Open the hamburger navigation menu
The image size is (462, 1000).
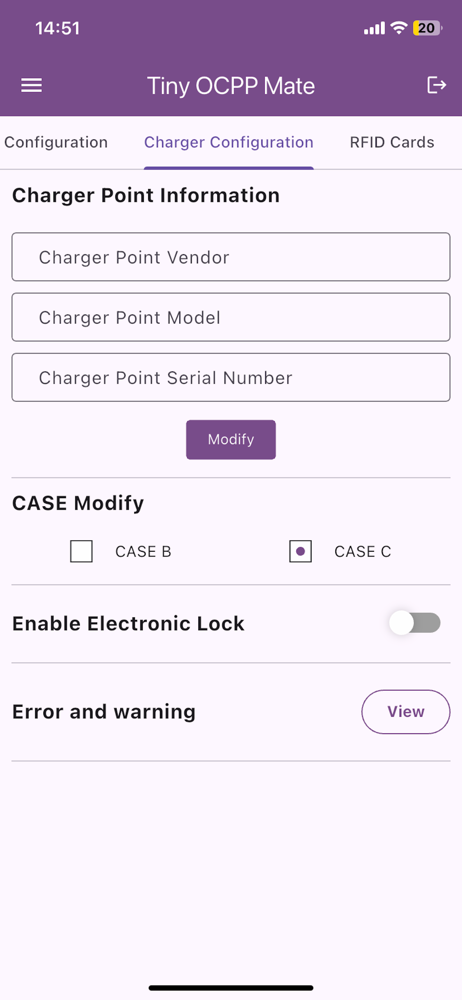coord(31,85)
